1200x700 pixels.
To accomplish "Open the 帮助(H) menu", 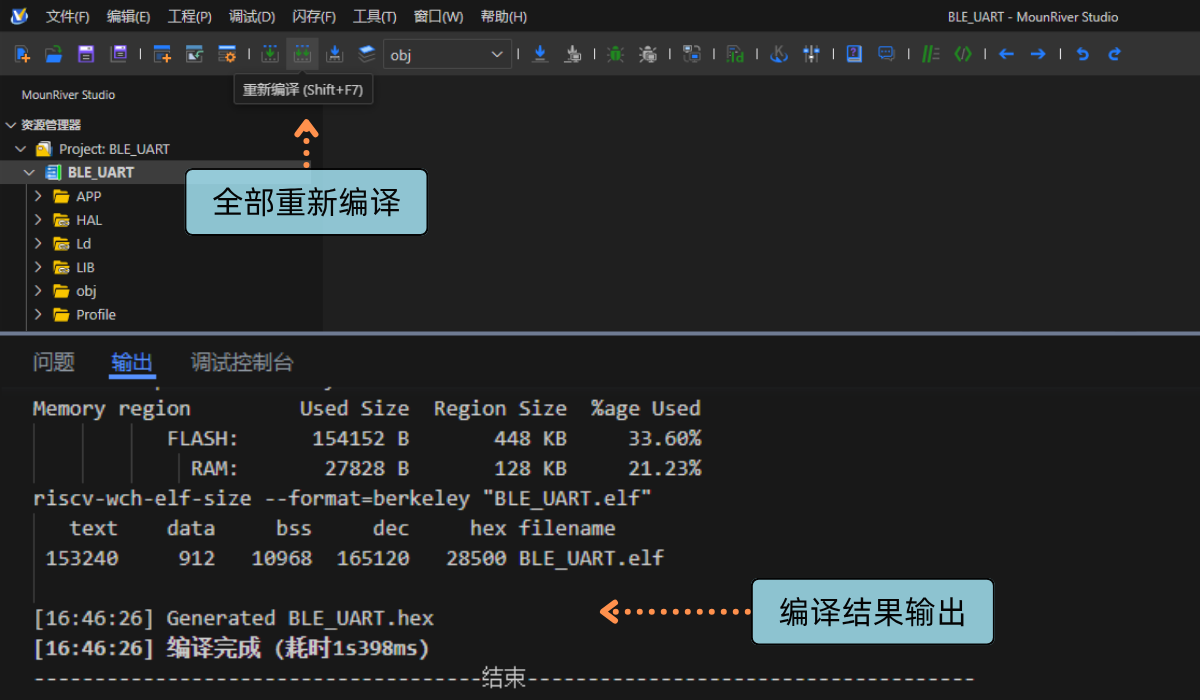I will coord(504,17).
